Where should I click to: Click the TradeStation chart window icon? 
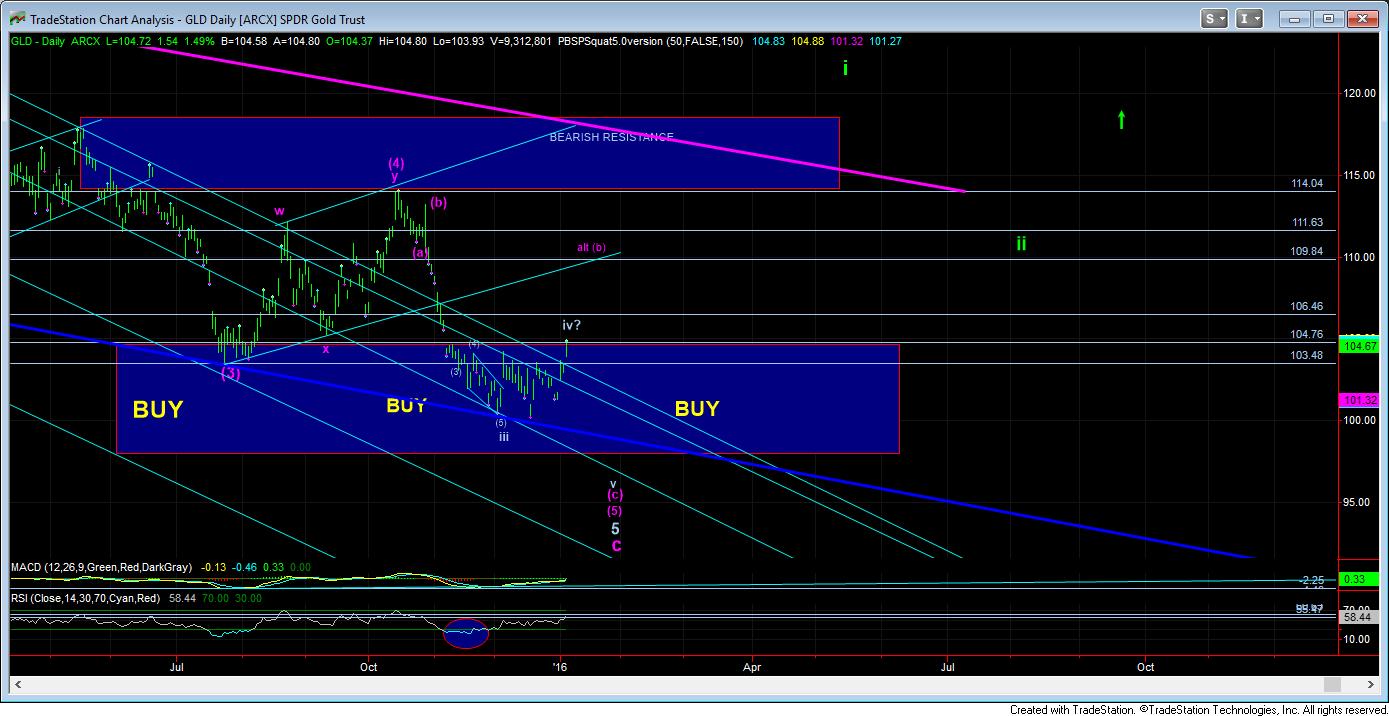pyautogui.click(x=18, y=19)
